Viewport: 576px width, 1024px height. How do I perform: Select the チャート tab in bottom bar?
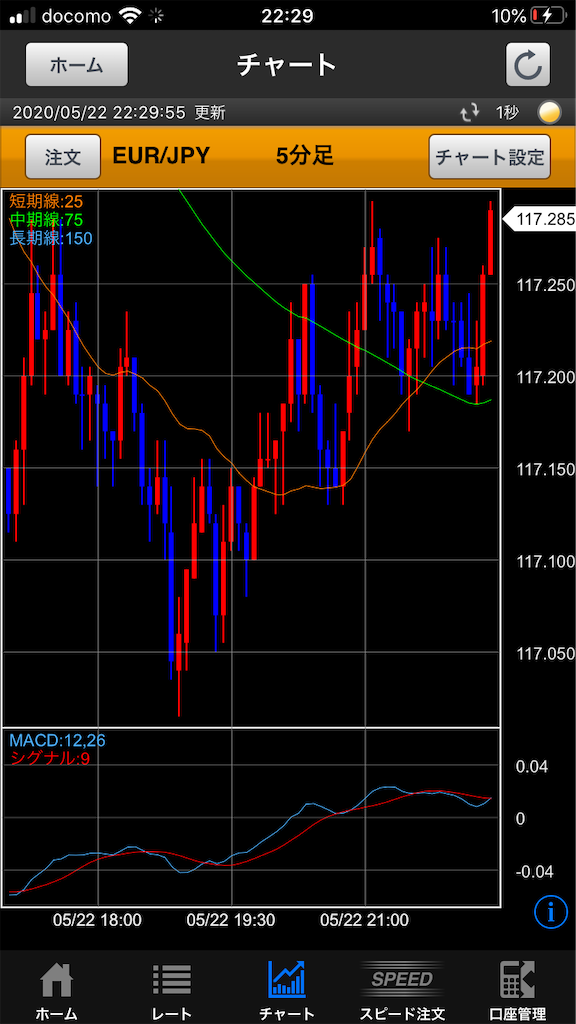287,990
